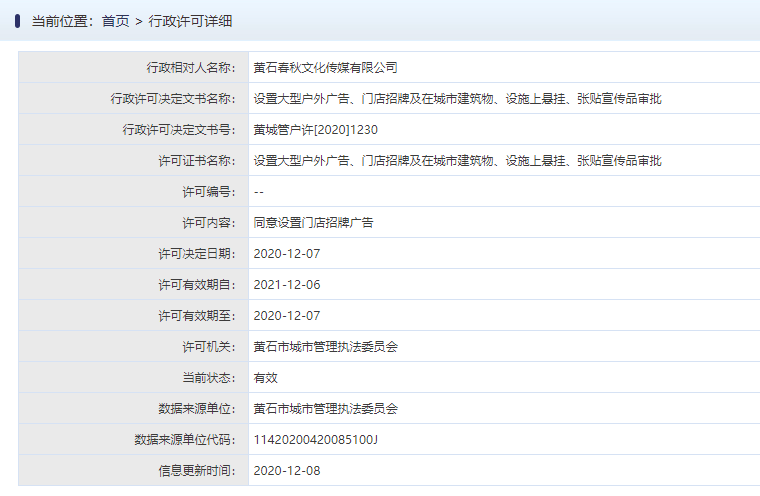Click the 许可证书名称 label

click(x=197, y=161)
